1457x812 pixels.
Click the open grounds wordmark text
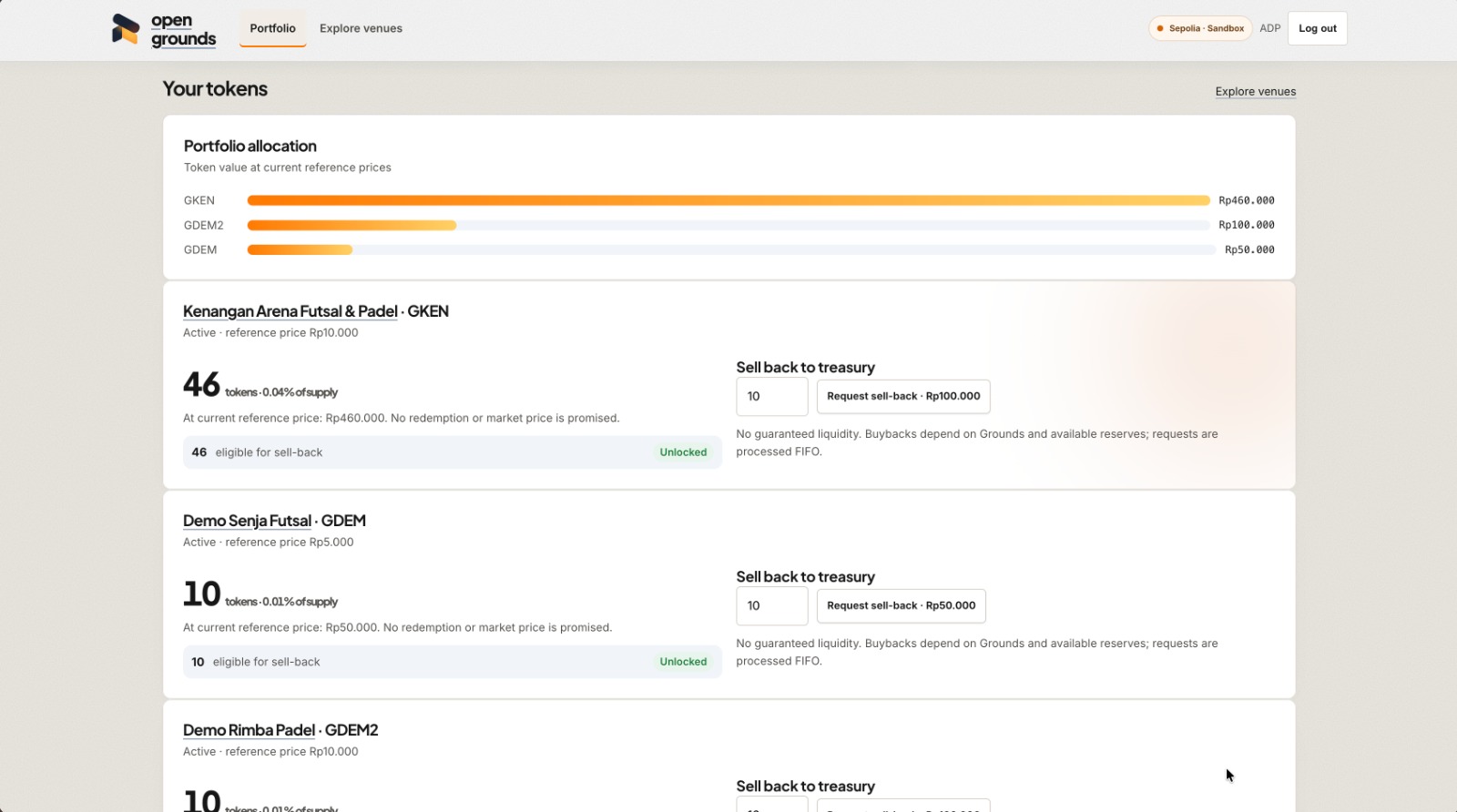183,30
